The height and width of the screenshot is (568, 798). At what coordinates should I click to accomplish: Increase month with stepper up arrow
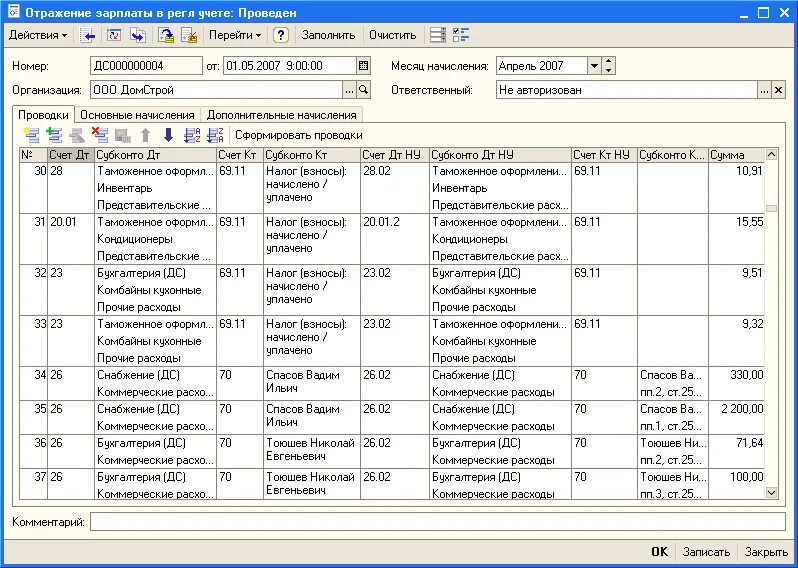pyautogui.click(x=609, y=62)
